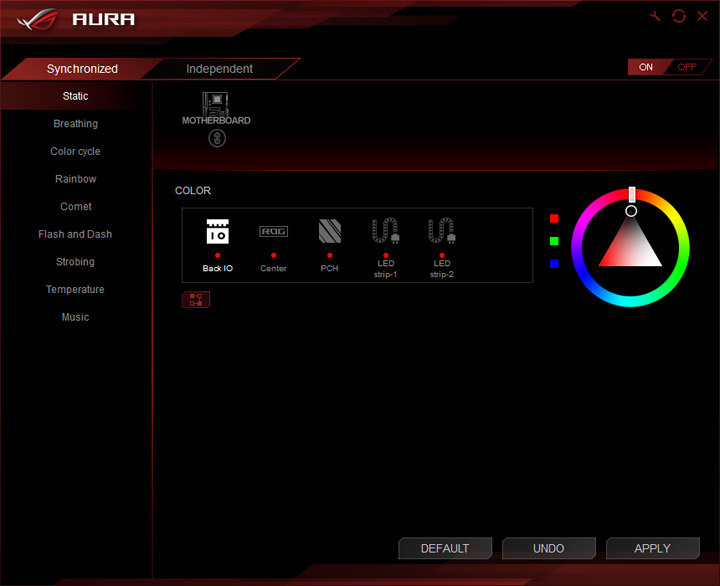720x586 pixels.
Task: Choose the Color cycle effect
Action: tap(75, 151)
